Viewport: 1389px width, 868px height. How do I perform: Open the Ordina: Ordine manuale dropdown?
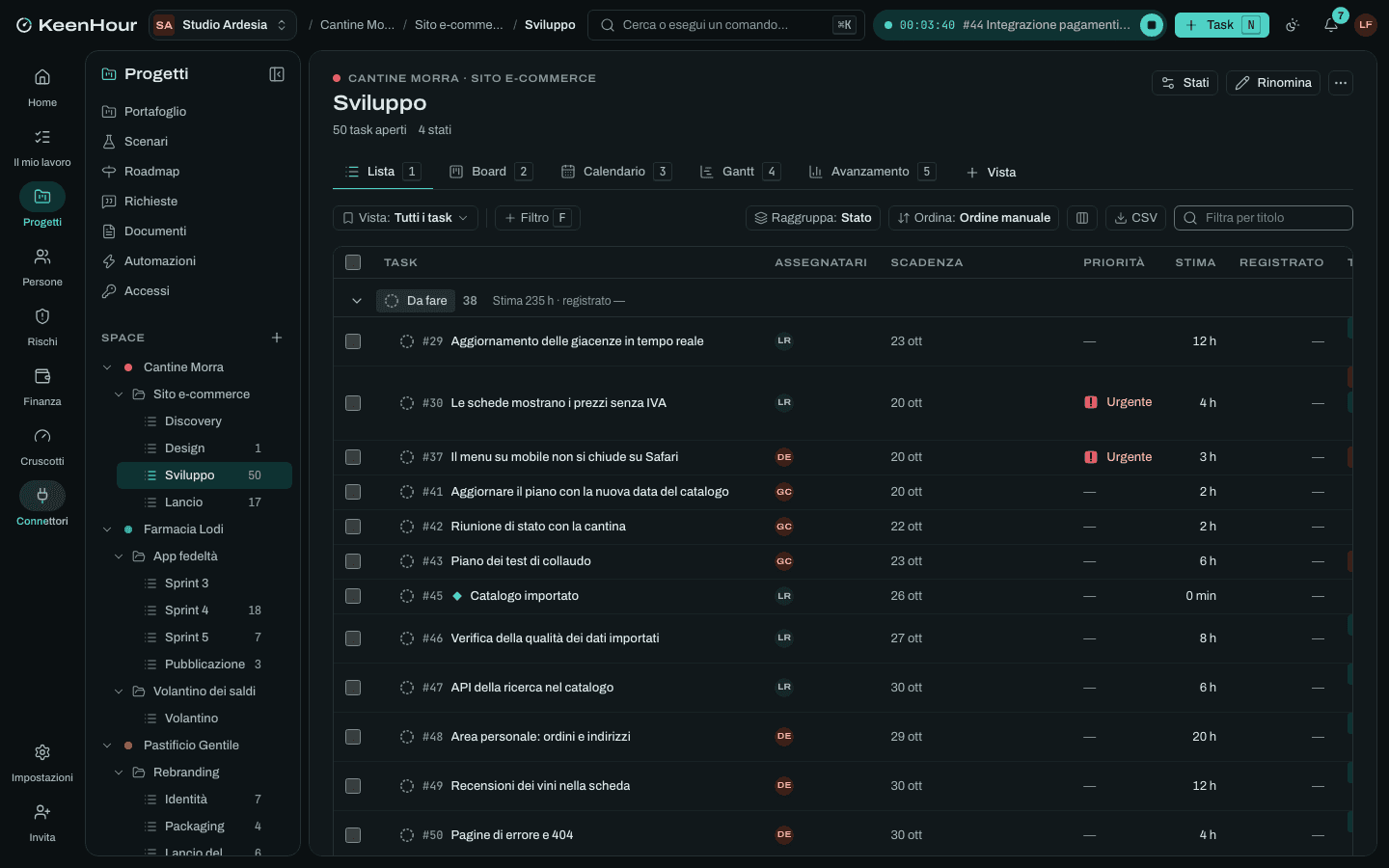click(x=973, y=218)
